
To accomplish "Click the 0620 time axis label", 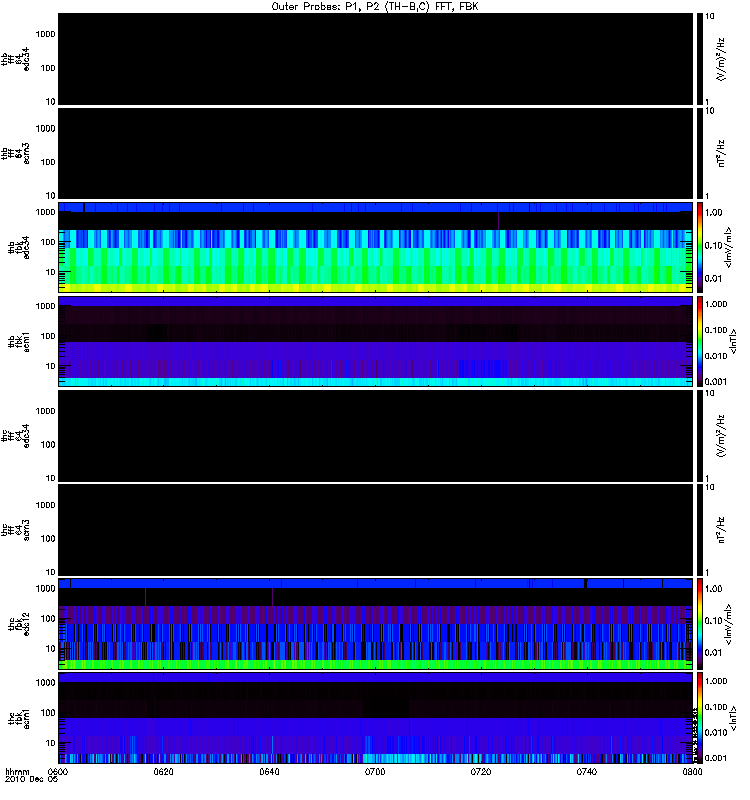I will [163, 771].
